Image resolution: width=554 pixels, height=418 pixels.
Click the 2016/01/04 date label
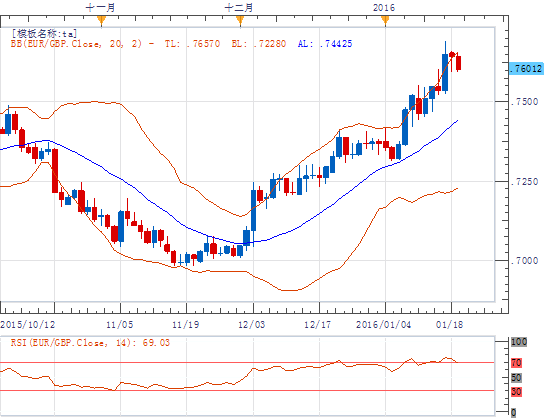384,324
